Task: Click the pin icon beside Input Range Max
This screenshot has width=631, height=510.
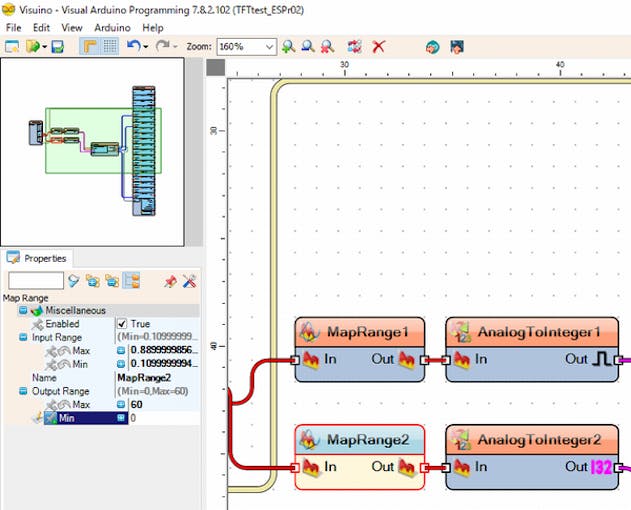Action: click(51, 351)
